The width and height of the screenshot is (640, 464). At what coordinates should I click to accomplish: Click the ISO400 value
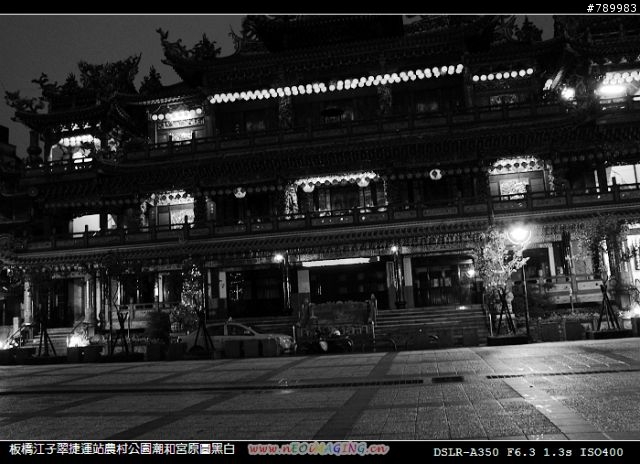(602, 452)
